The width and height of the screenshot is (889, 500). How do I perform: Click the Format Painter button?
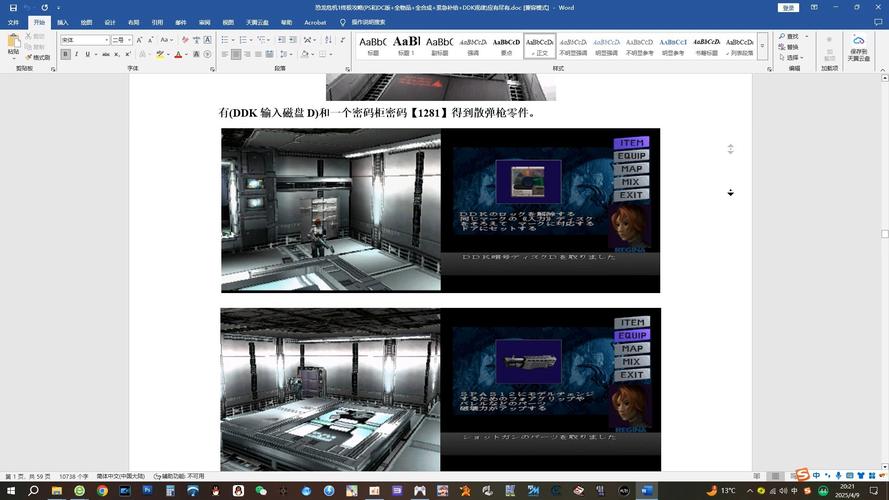pyautogui.click(x=37, y=57)
